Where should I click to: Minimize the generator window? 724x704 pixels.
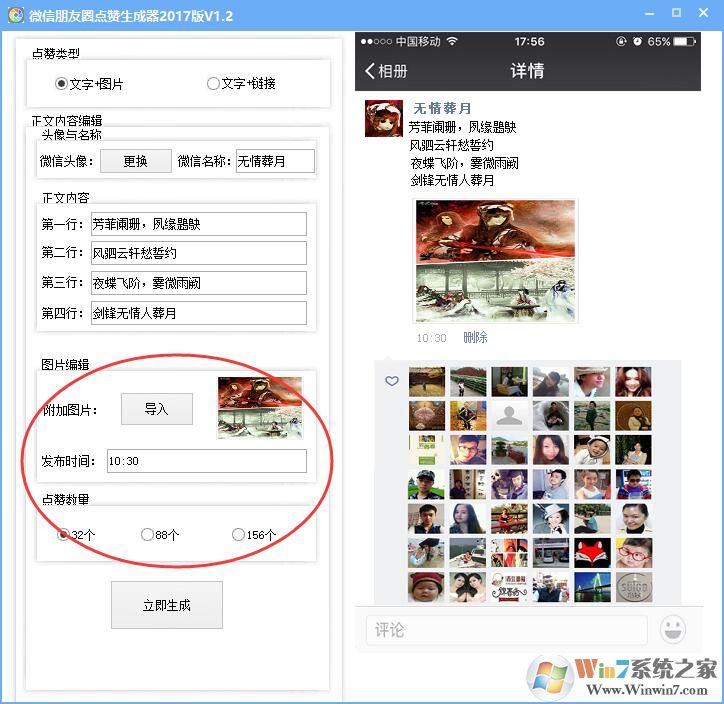point(649,13)
